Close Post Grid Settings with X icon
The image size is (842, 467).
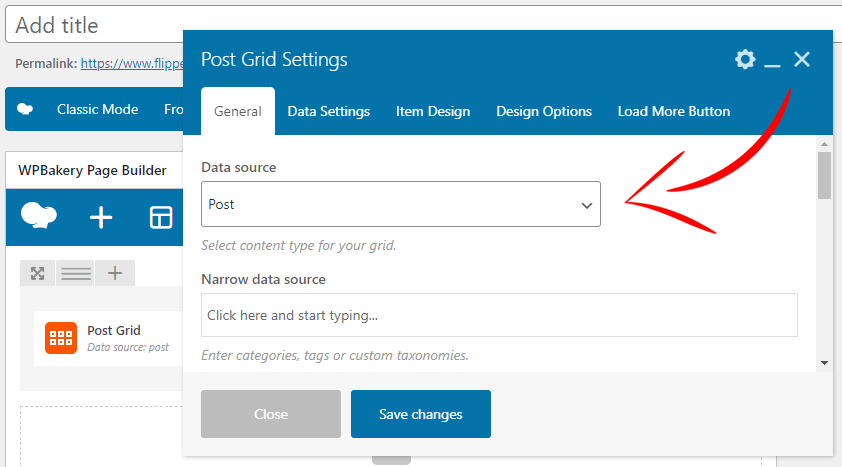[802, 59]
